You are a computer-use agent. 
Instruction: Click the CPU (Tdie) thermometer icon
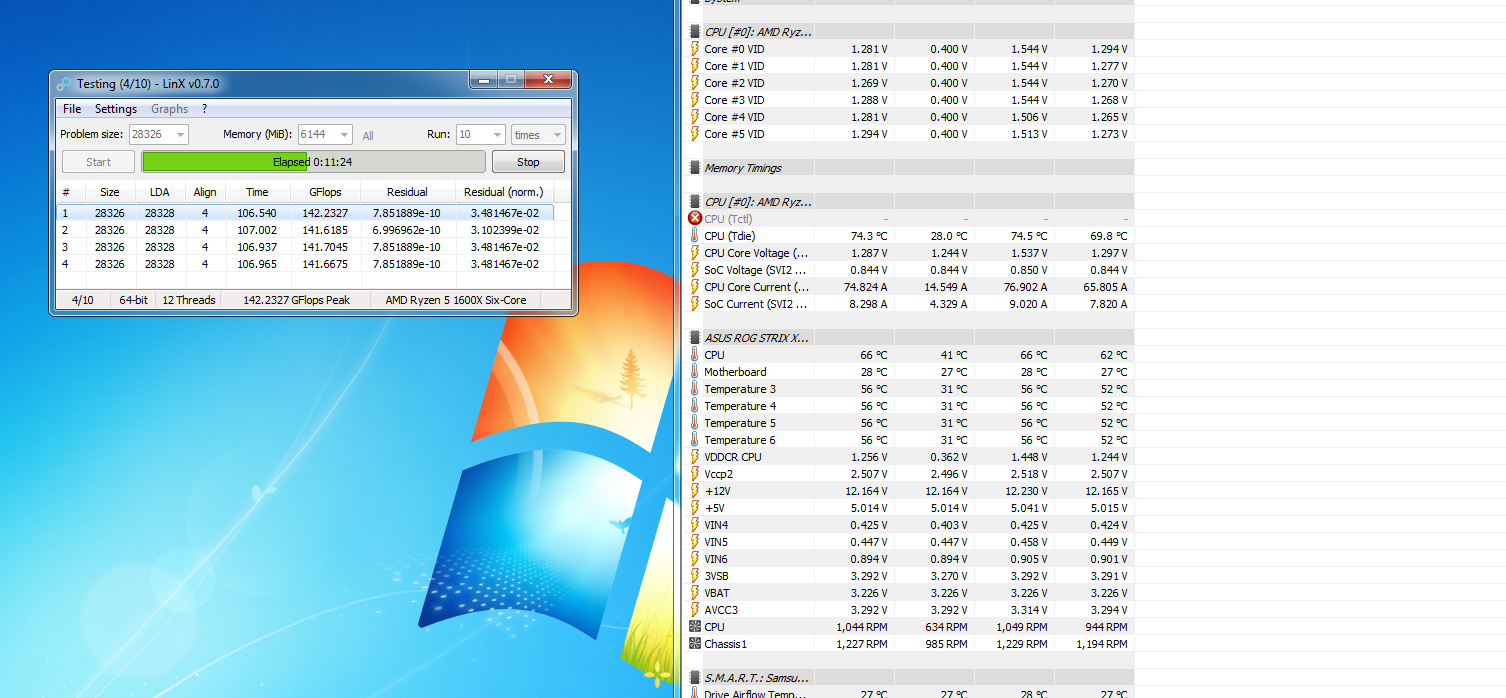(x=695, y=236)
